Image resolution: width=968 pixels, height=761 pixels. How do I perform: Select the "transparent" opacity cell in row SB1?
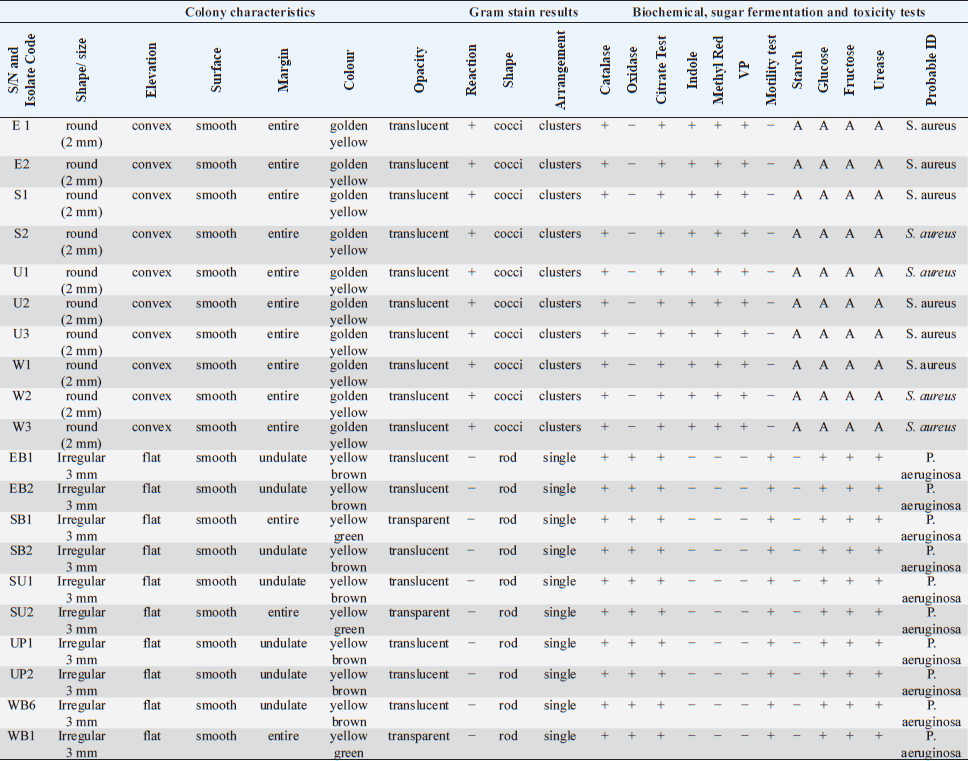419,520
